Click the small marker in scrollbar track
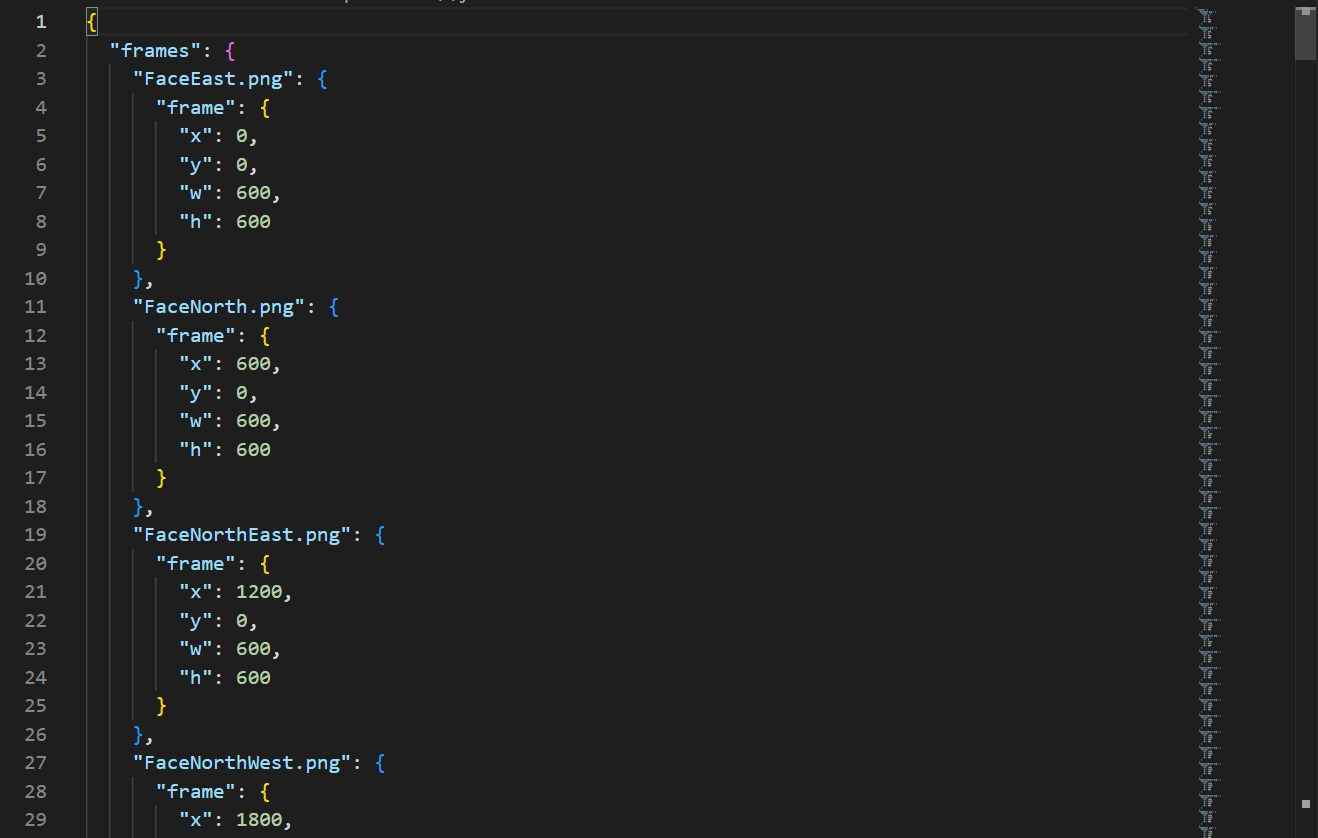The width and height of the screenshot is (1318, 838). click(1305, 803)
